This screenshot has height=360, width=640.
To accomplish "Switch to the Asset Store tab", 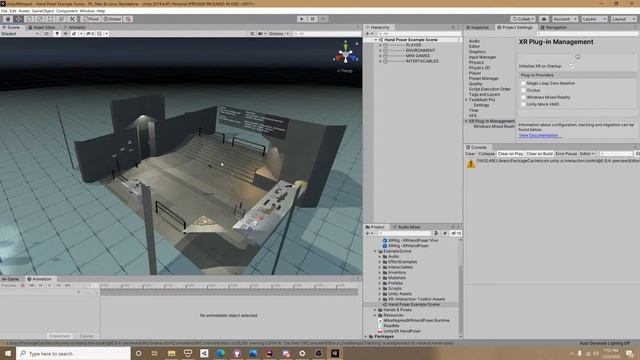I will coord(41,27).
